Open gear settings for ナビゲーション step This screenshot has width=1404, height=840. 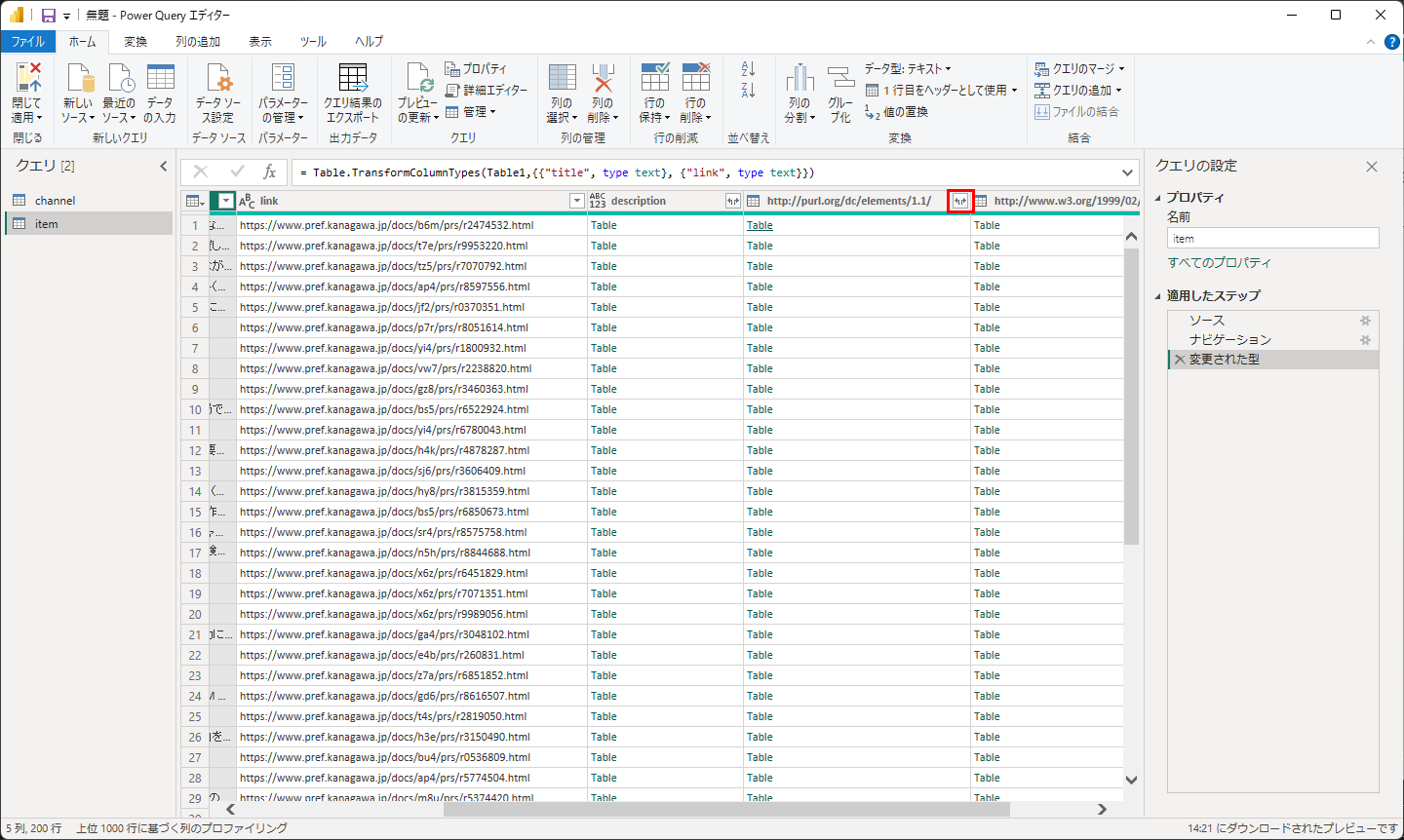tap(1365, 340)
